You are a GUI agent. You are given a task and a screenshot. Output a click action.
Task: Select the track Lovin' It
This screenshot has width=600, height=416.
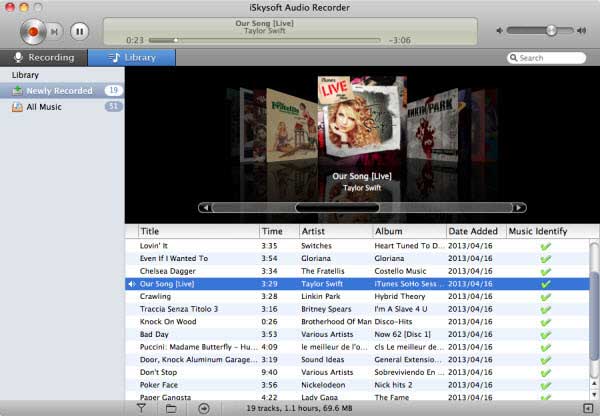[x=357, y=246]
